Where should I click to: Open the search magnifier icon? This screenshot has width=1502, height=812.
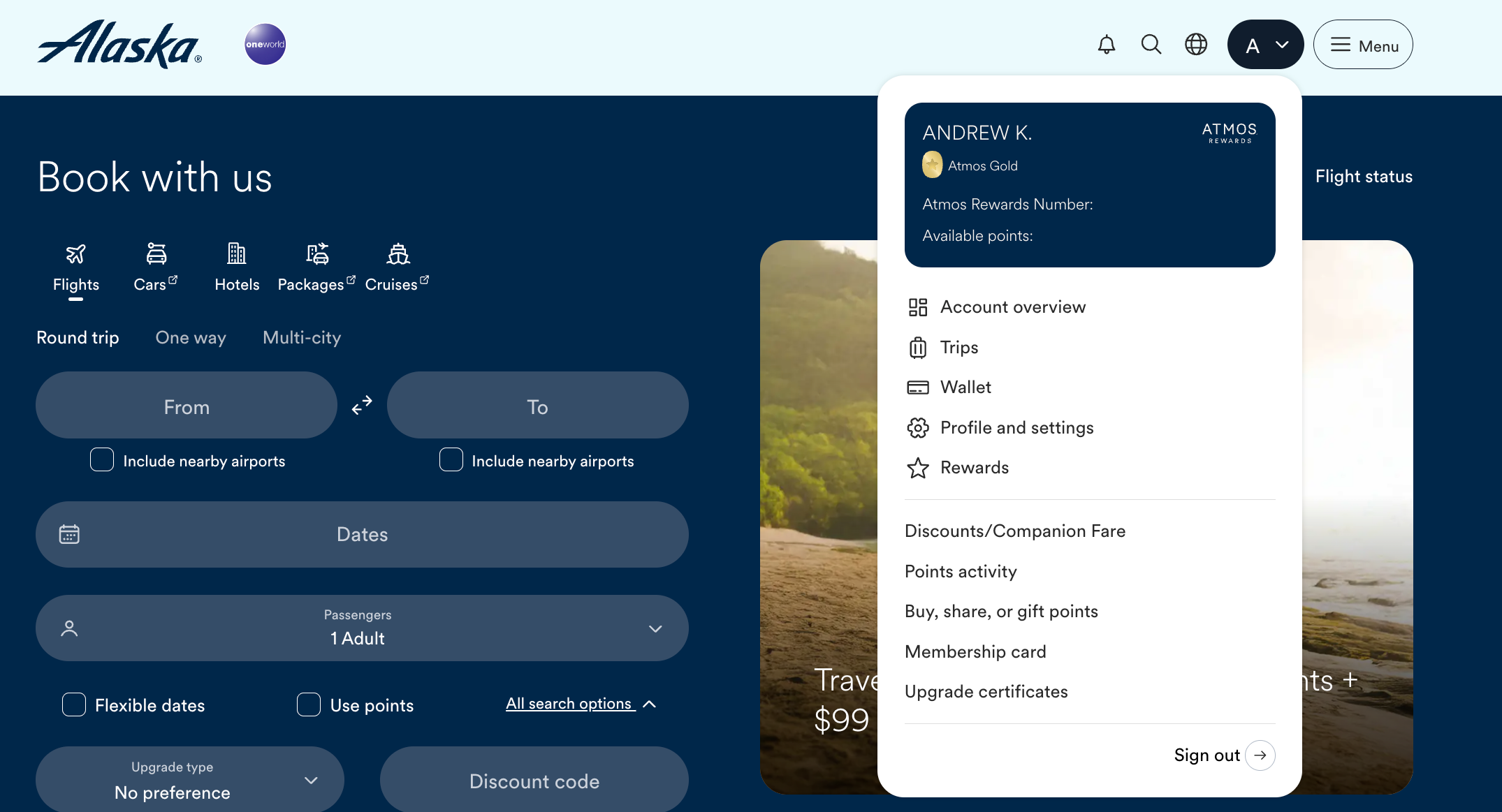click(x=1151, y=45)
